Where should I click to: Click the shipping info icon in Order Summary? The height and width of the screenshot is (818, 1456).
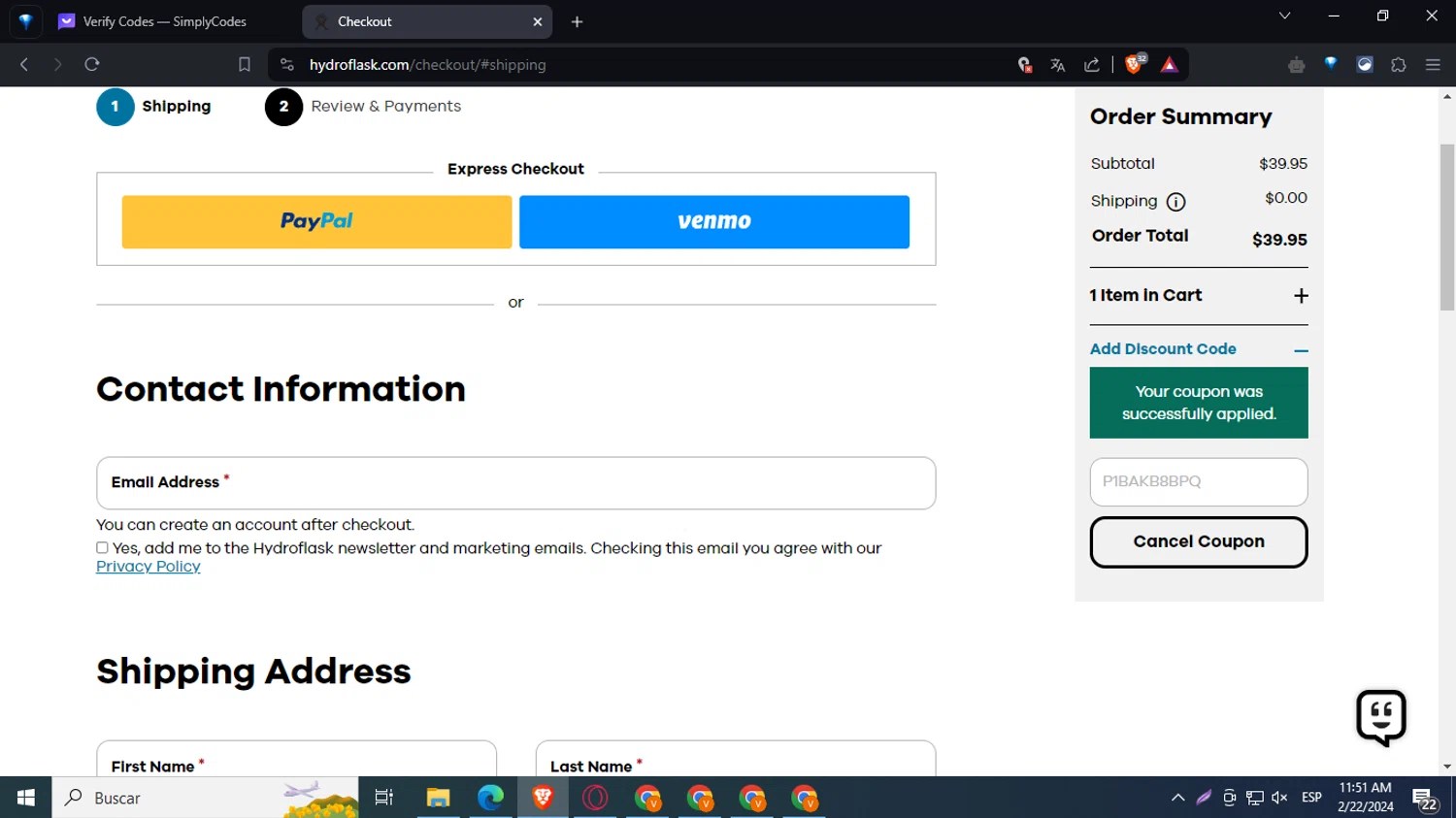[1175, 202]
